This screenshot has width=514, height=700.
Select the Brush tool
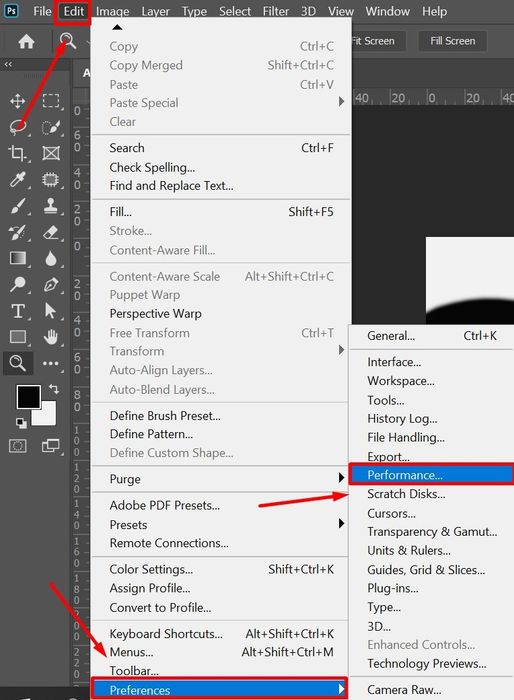[x=17, y=206]
